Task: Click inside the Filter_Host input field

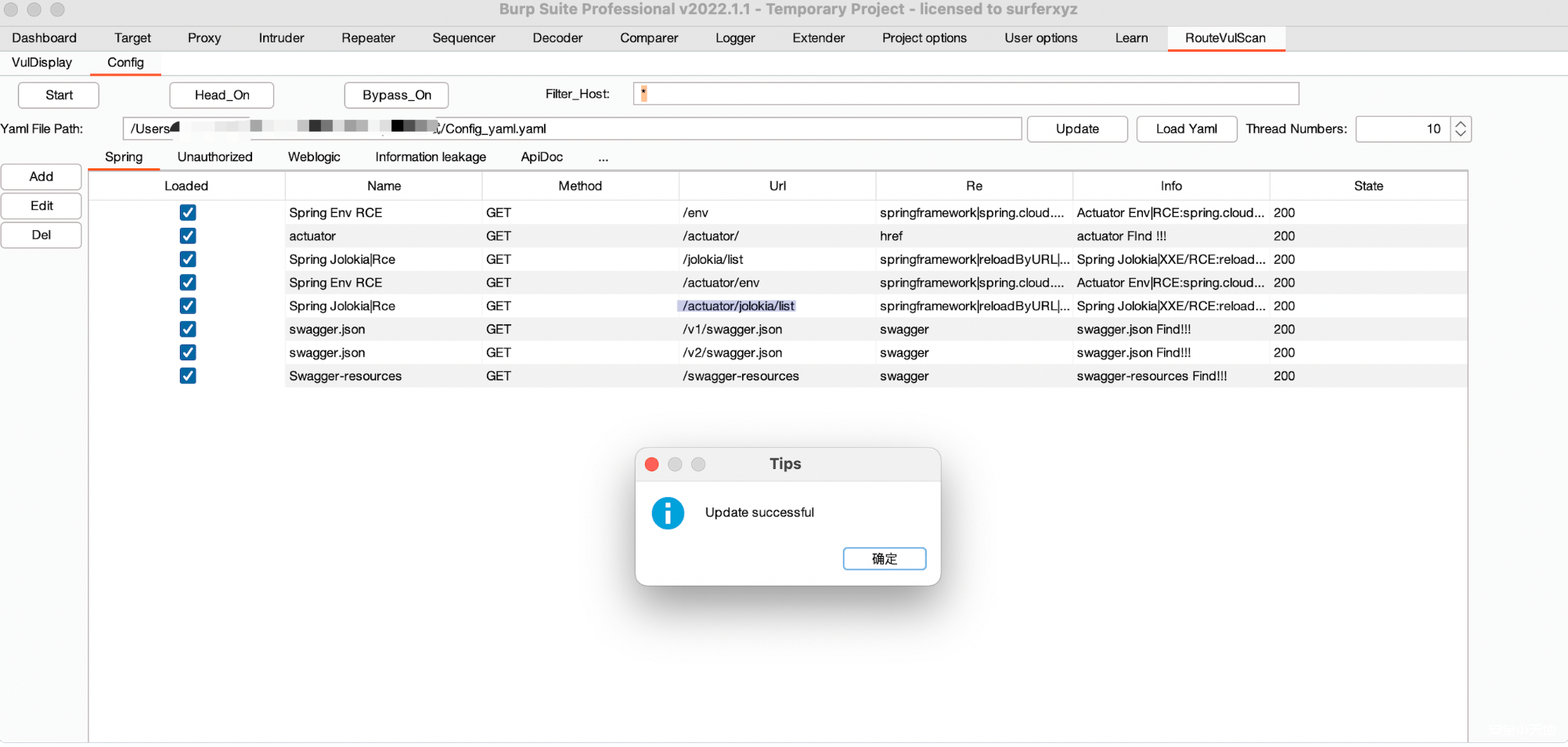Action: (x=964, y=93)
